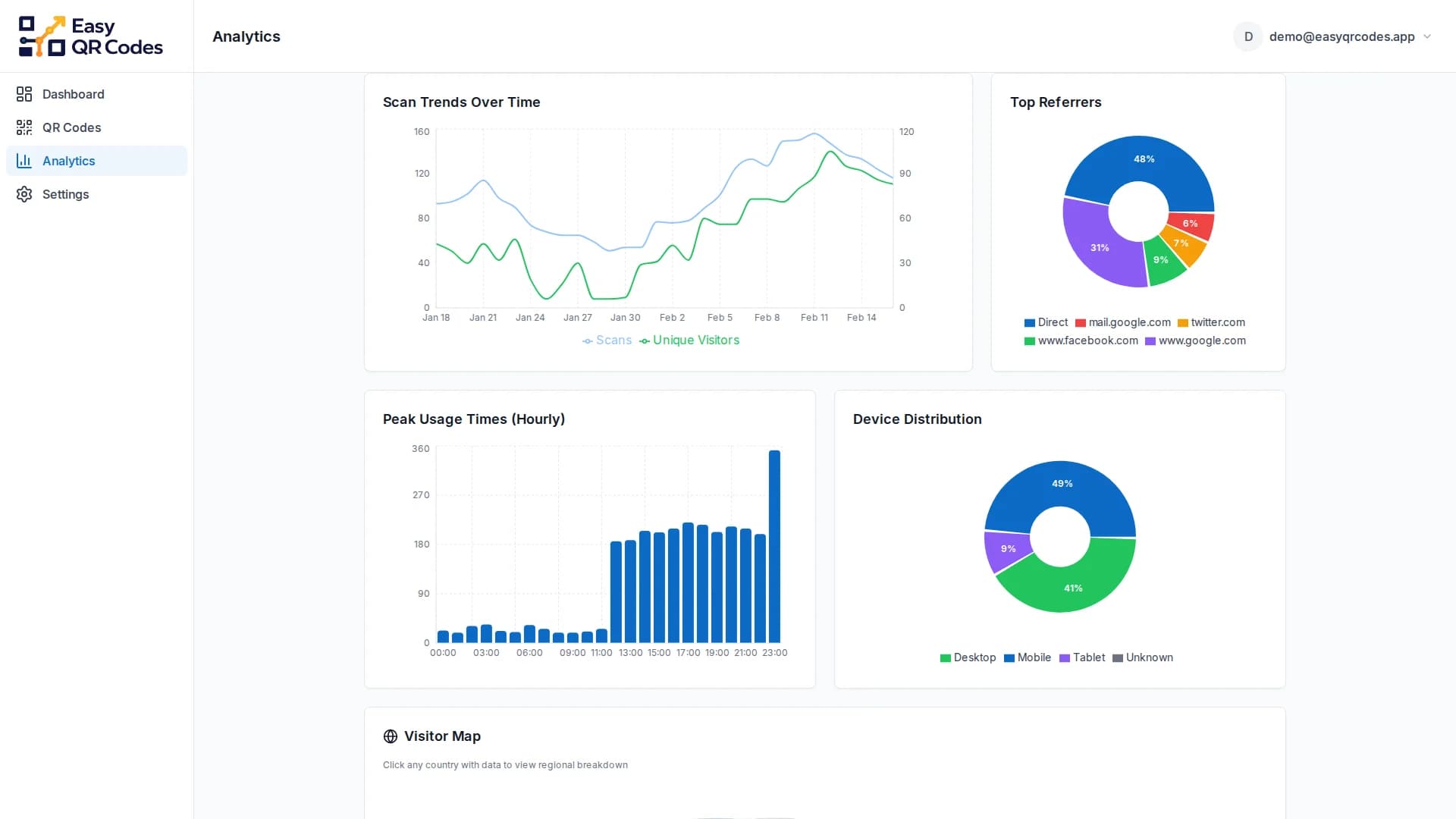Click the Peak Usage Times (Hourly) title
Image resolution: width=1456 pixels, height=819 pixels.
[x=474, y=419]
